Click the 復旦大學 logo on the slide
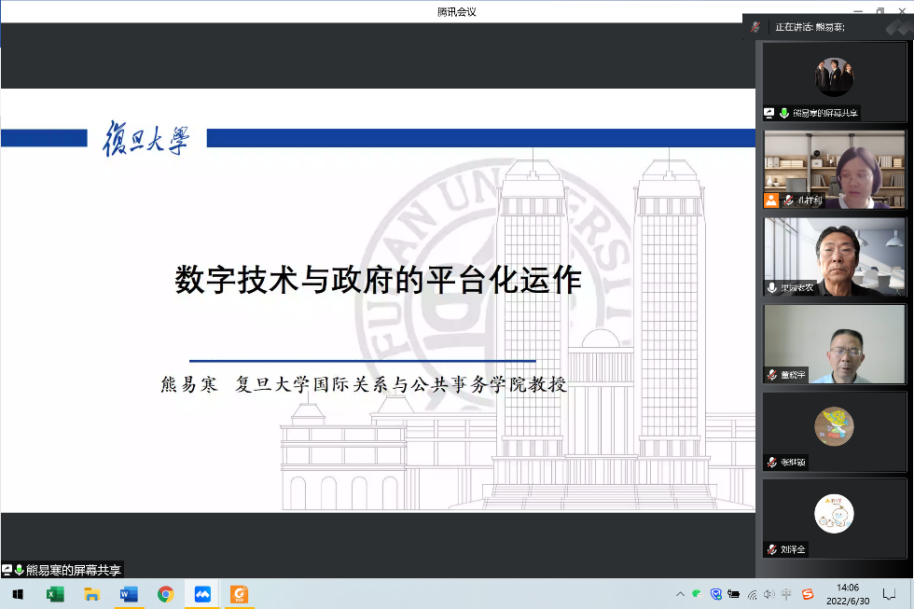The image size is (914, 609). click(146, 138)
